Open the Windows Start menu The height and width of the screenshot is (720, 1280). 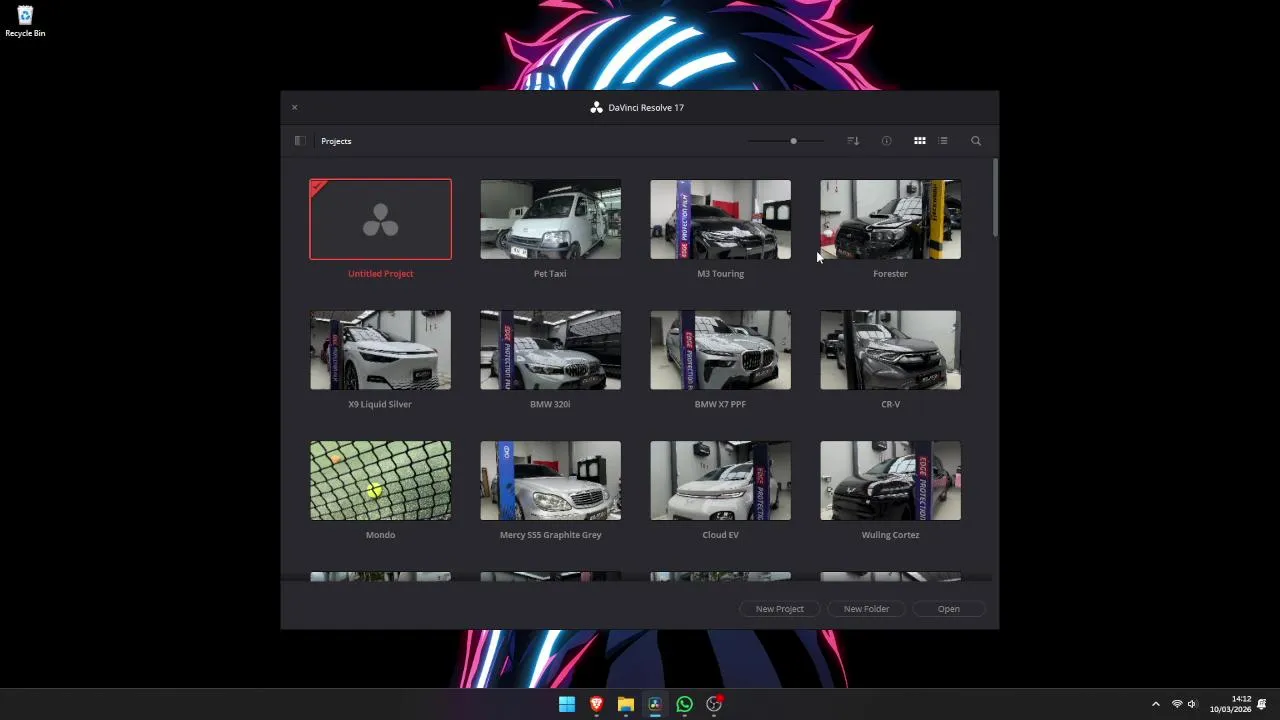click(567, 704)
